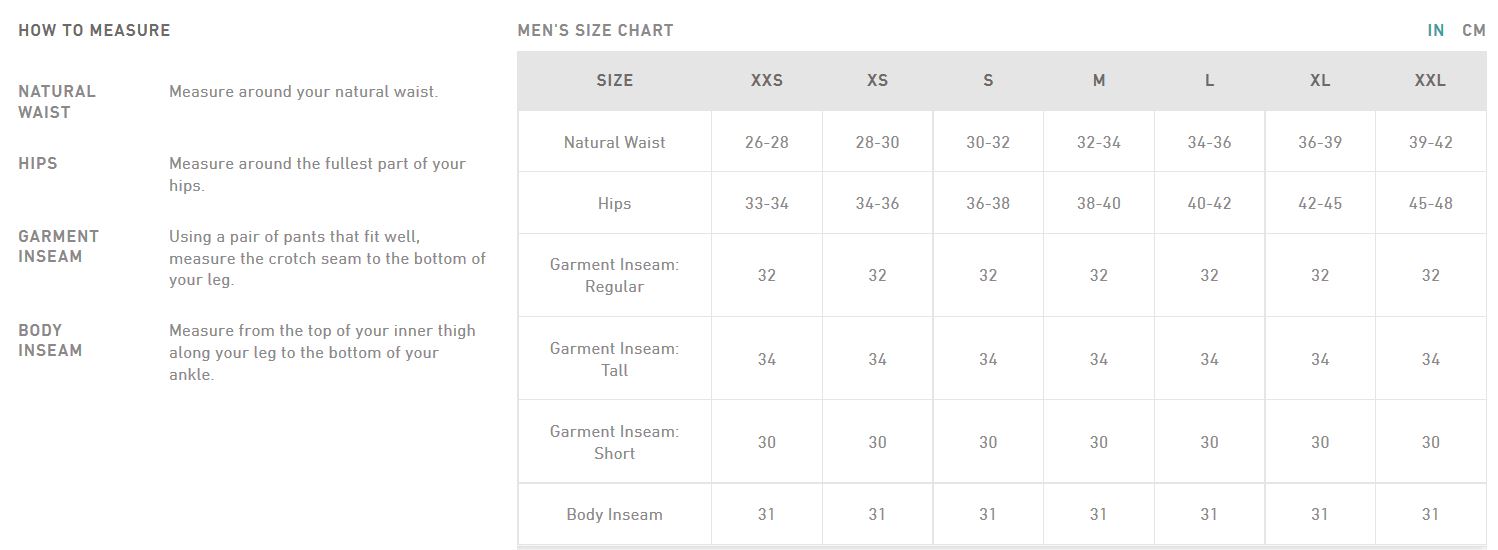
Task: Switch units to IN
Action: 1435,30
